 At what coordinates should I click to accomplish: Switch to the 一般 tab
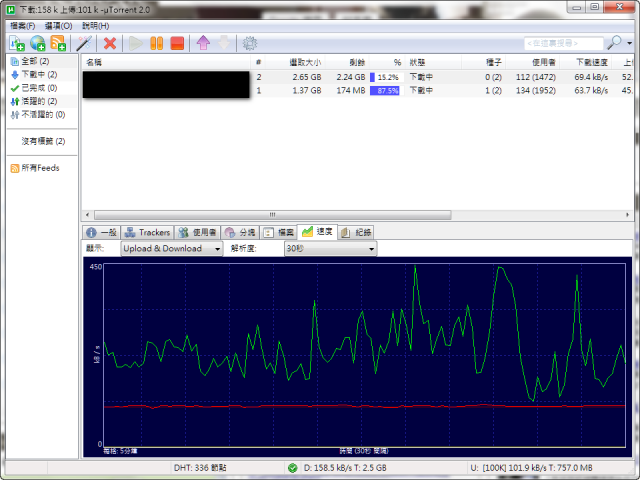[102, 232]
